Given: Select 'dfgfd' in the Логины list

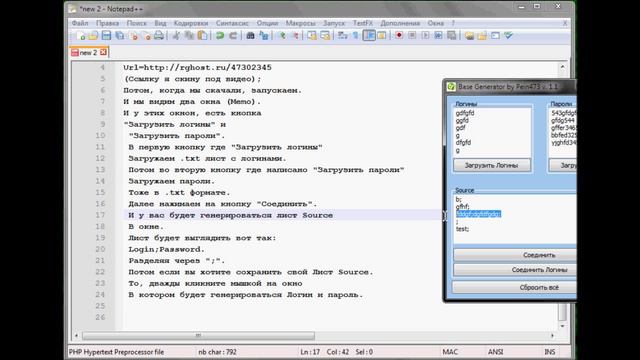Looking at the screenshot, I should click(x=463, y=142).
